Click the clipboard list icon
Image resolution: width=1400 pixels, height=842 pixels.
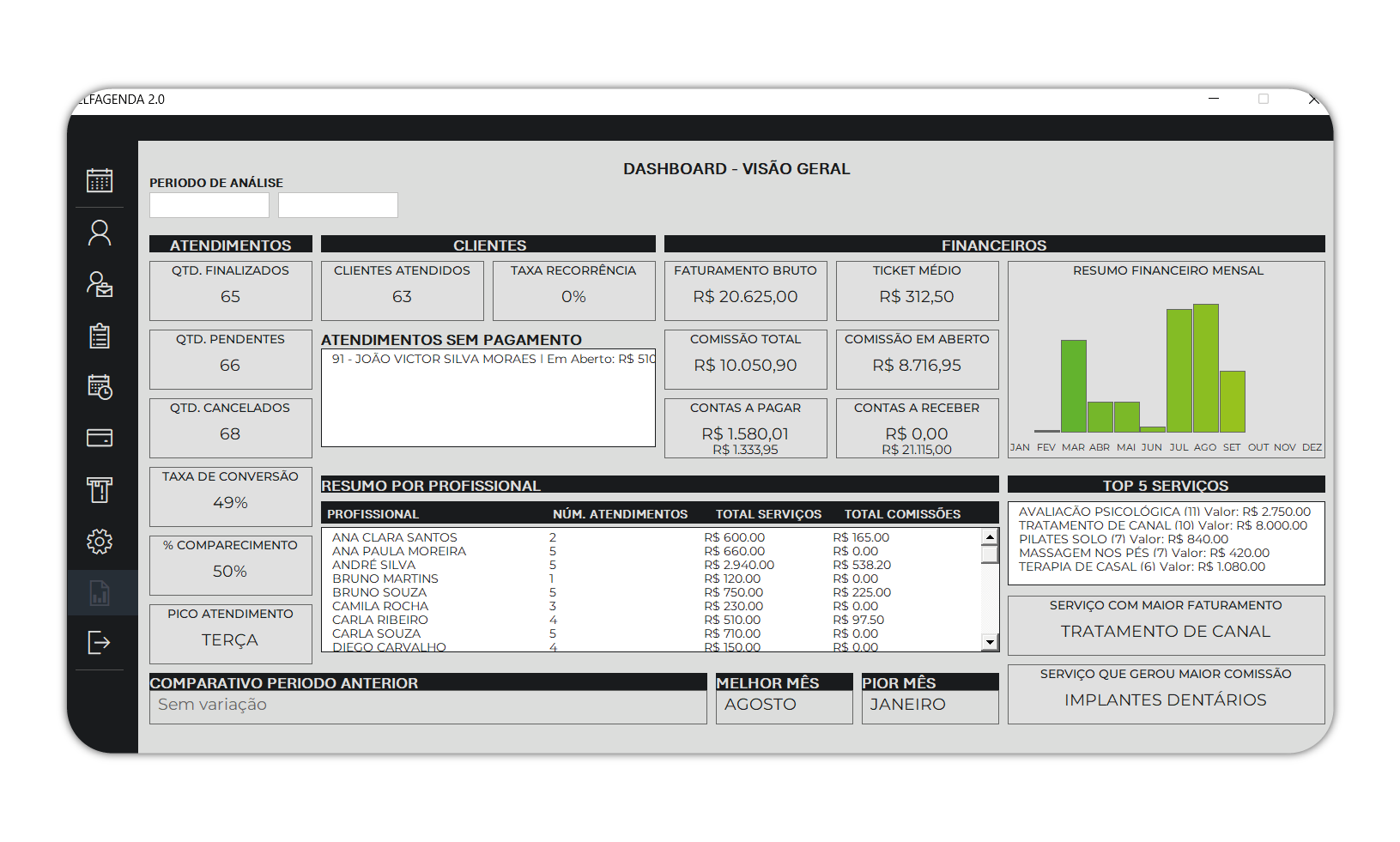tap(100, 336)
